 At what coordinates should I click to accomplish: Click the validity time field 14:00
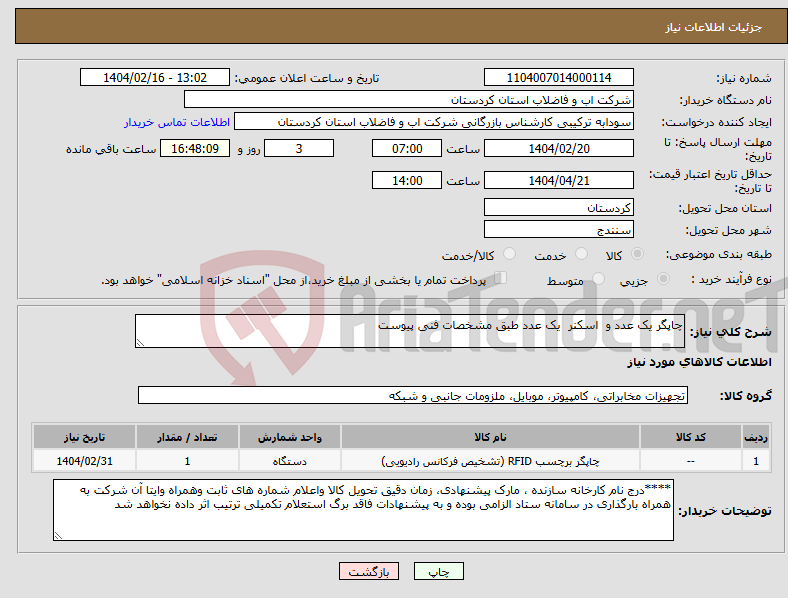[407, 180]
